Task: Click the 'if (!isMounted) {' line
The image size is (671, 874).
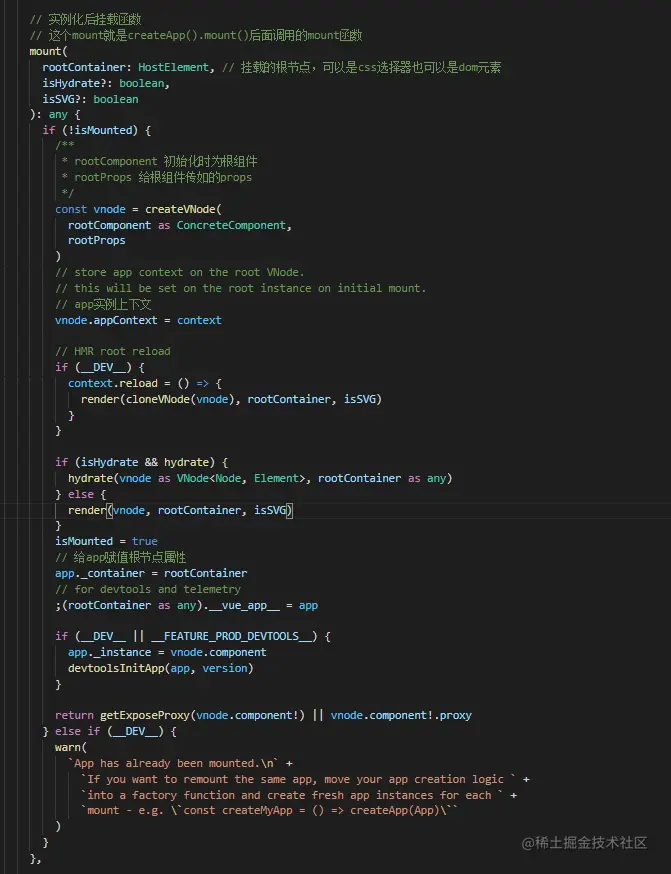Action: tap(96, 130)
